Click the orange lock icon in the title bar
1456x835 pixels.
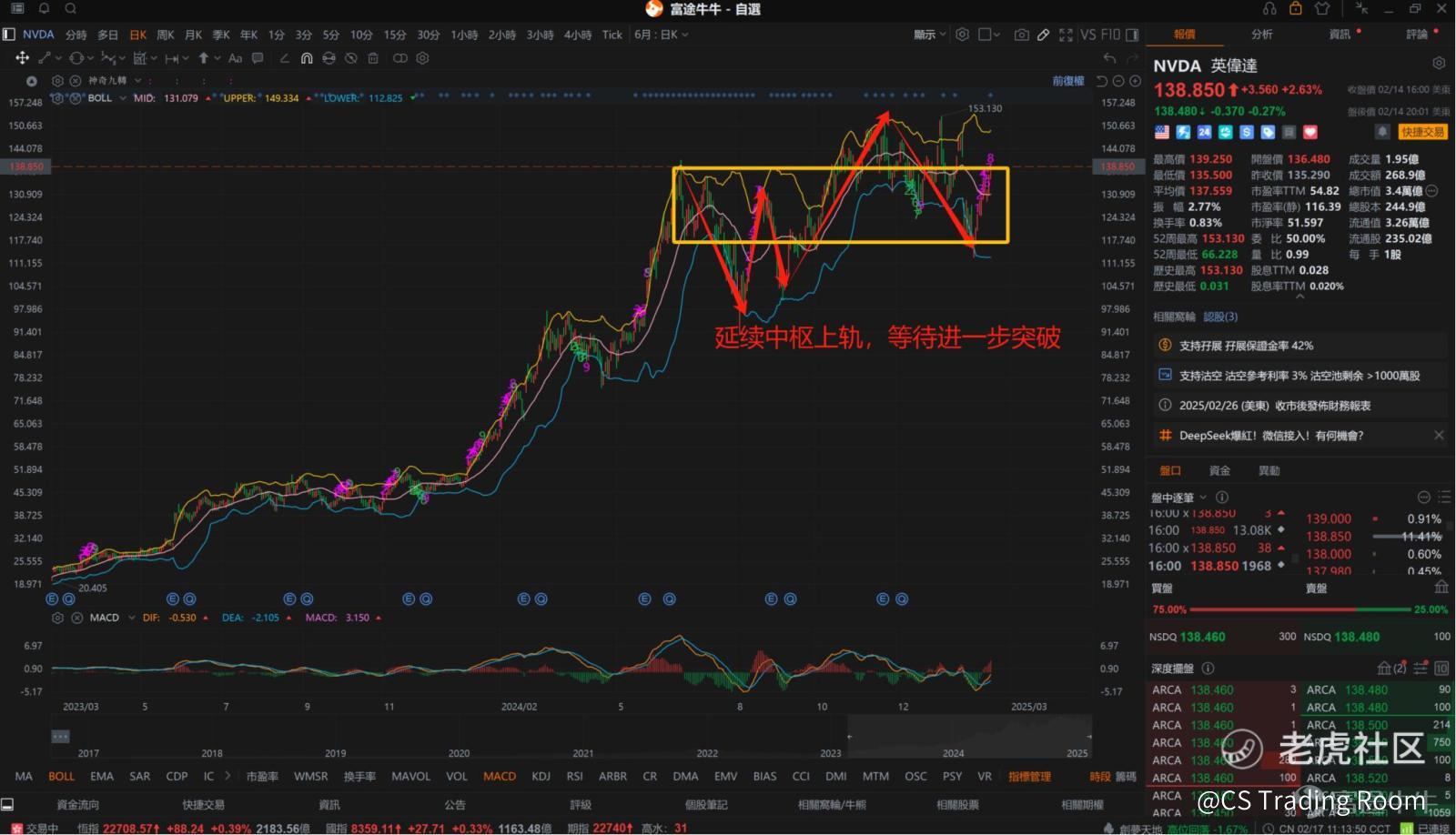click(x=1295, y=8)
